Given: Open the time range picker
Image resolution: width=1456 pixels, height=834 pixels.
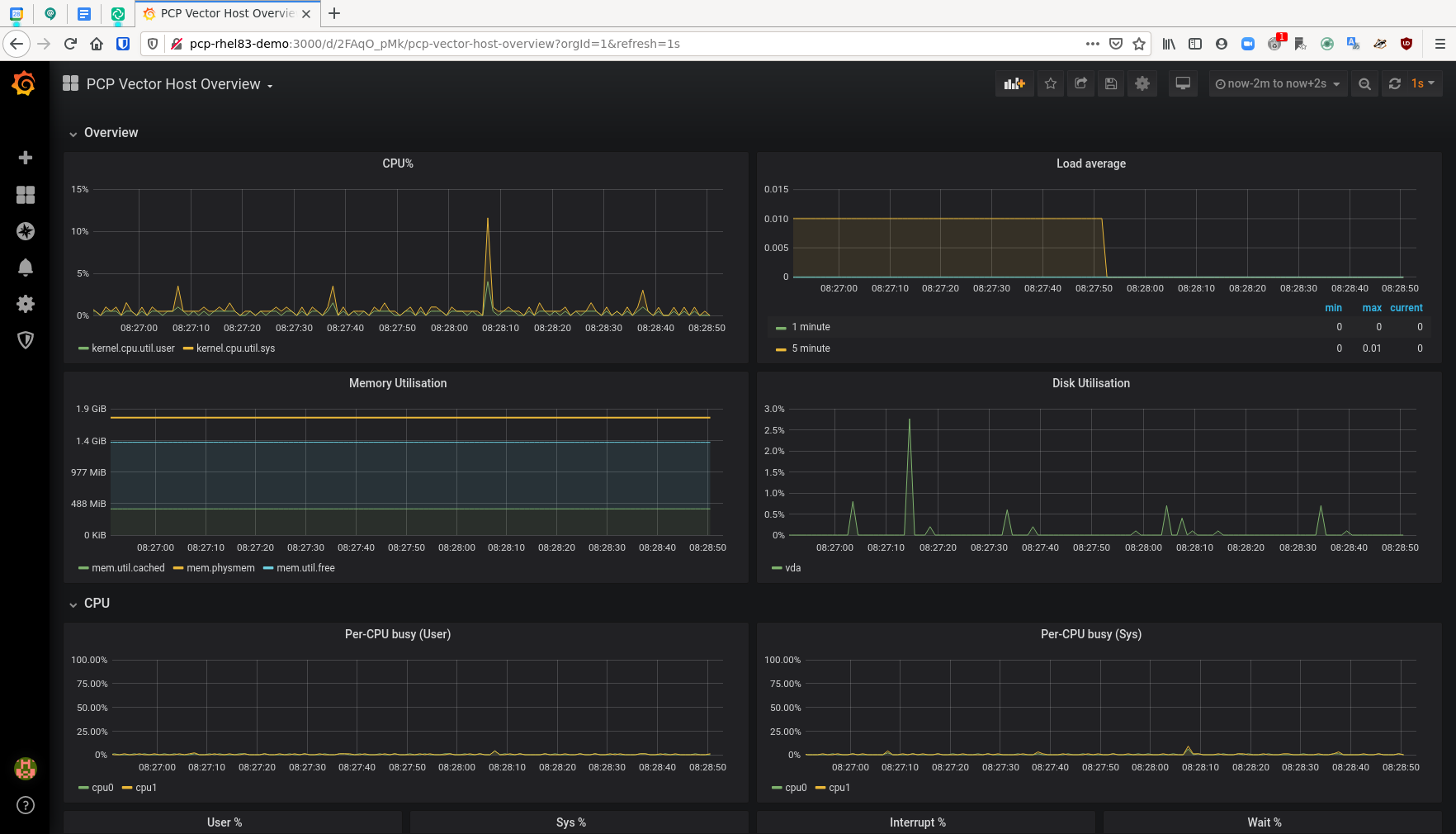Looking at the screenshot, I should [1277, 83].
